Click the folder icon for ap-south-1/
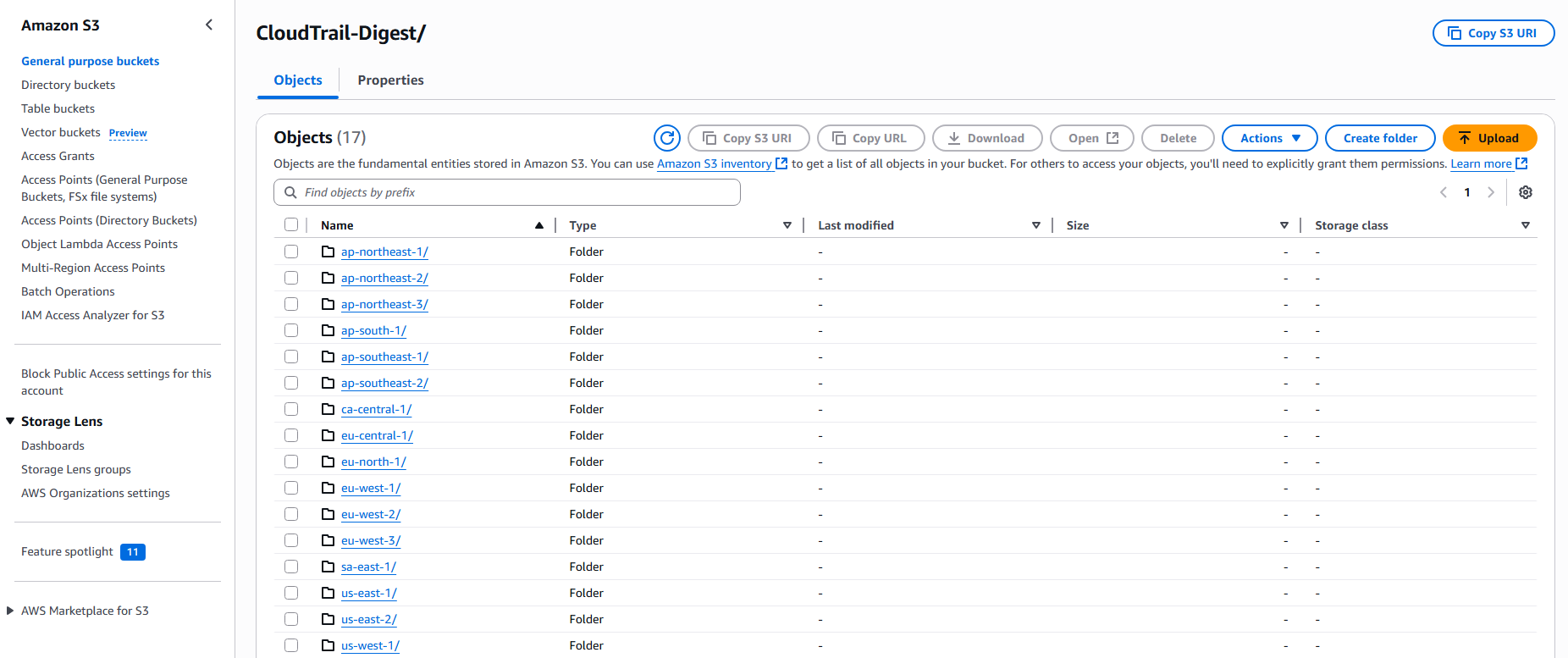Screen dimensions: 1568x658 point(329,330)
